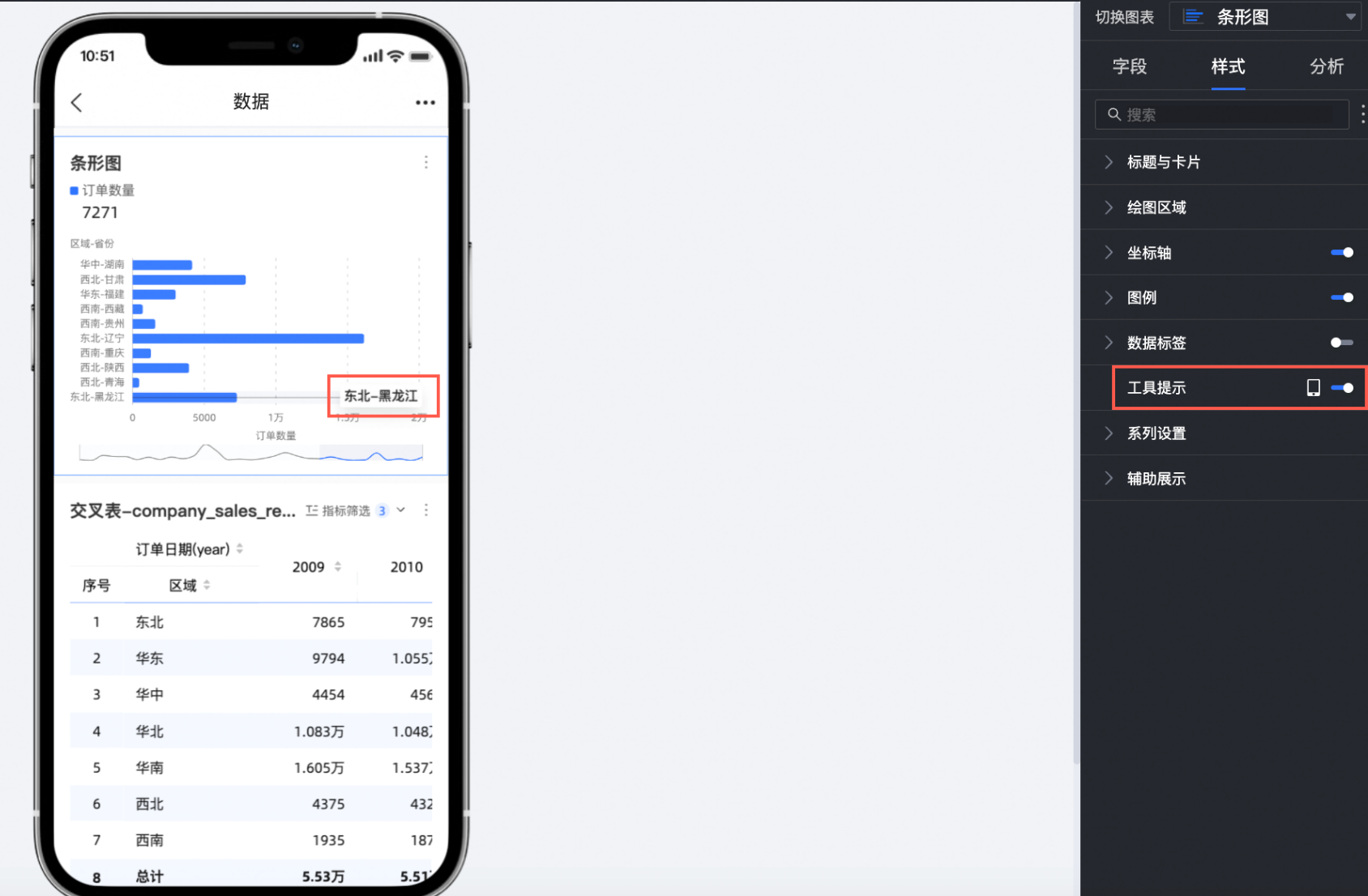
Task: Expand the 系列设置 section
Action: pyautogui.click(x=1156, y=433)
